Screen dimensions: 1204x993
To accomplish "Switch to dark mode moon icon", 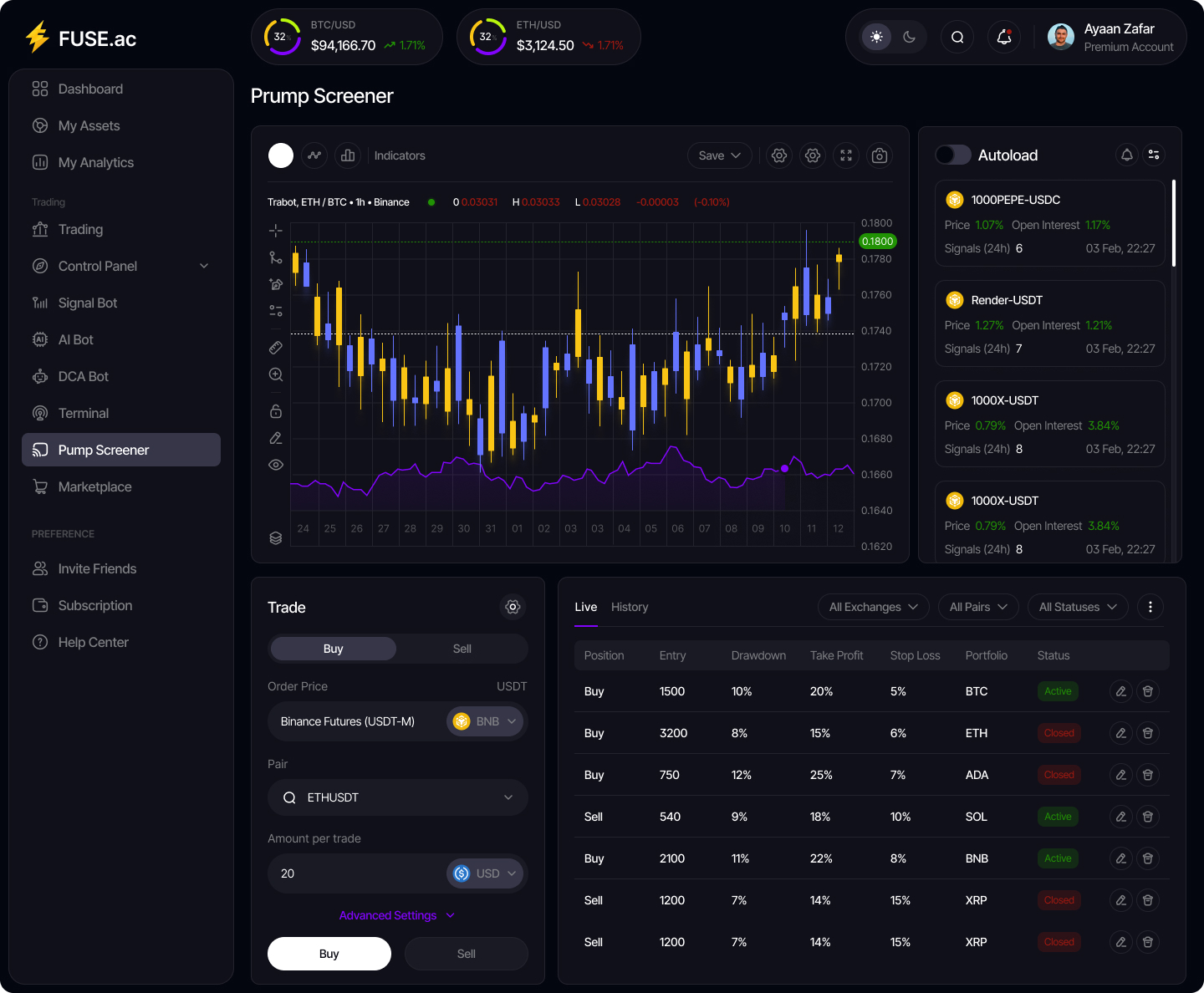I will coord(910,37).
